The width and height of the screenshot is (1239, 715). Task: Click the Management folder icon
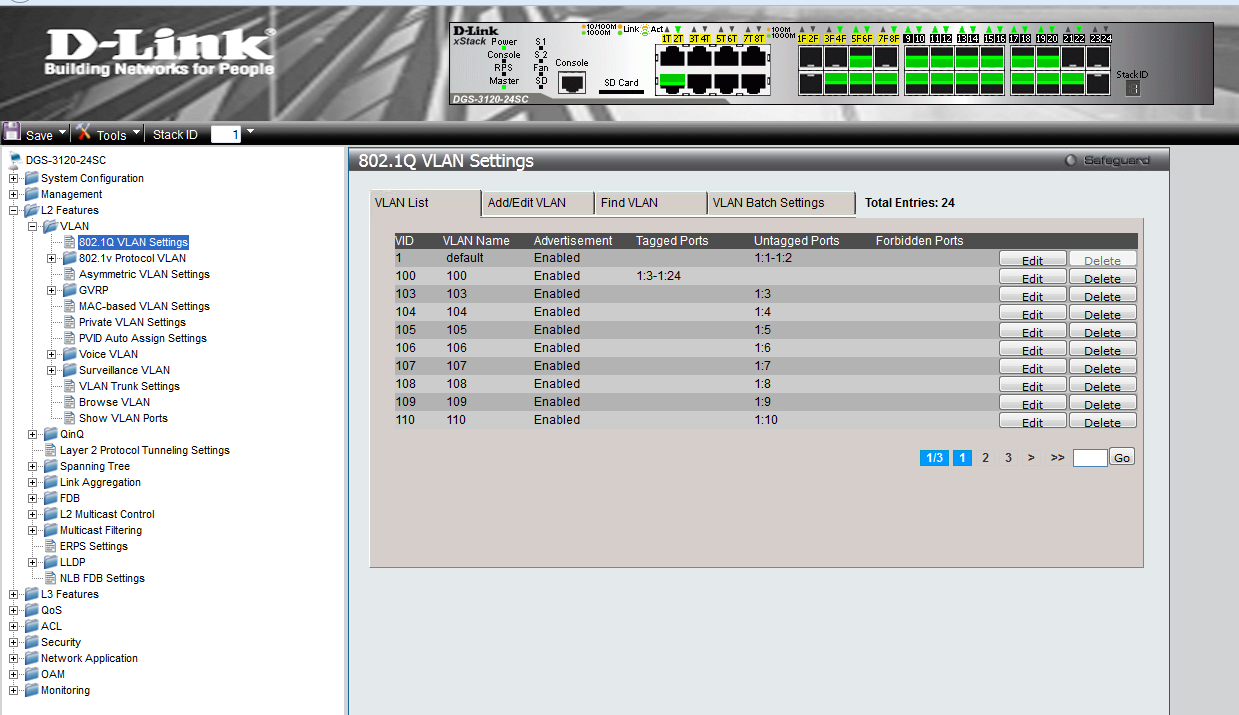pyautogui.click(x=32, y=194)
